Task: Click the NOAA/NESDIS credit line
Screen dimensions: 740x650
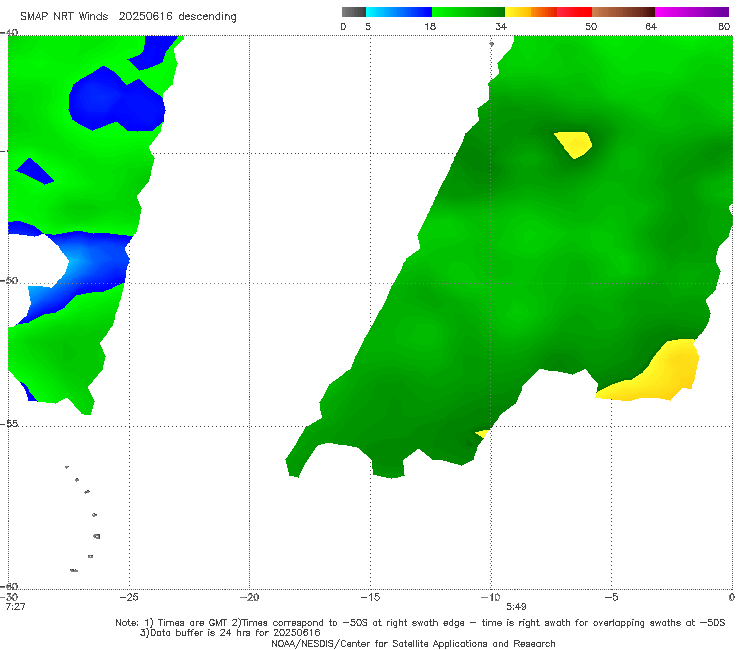Action: pos(413,643)
